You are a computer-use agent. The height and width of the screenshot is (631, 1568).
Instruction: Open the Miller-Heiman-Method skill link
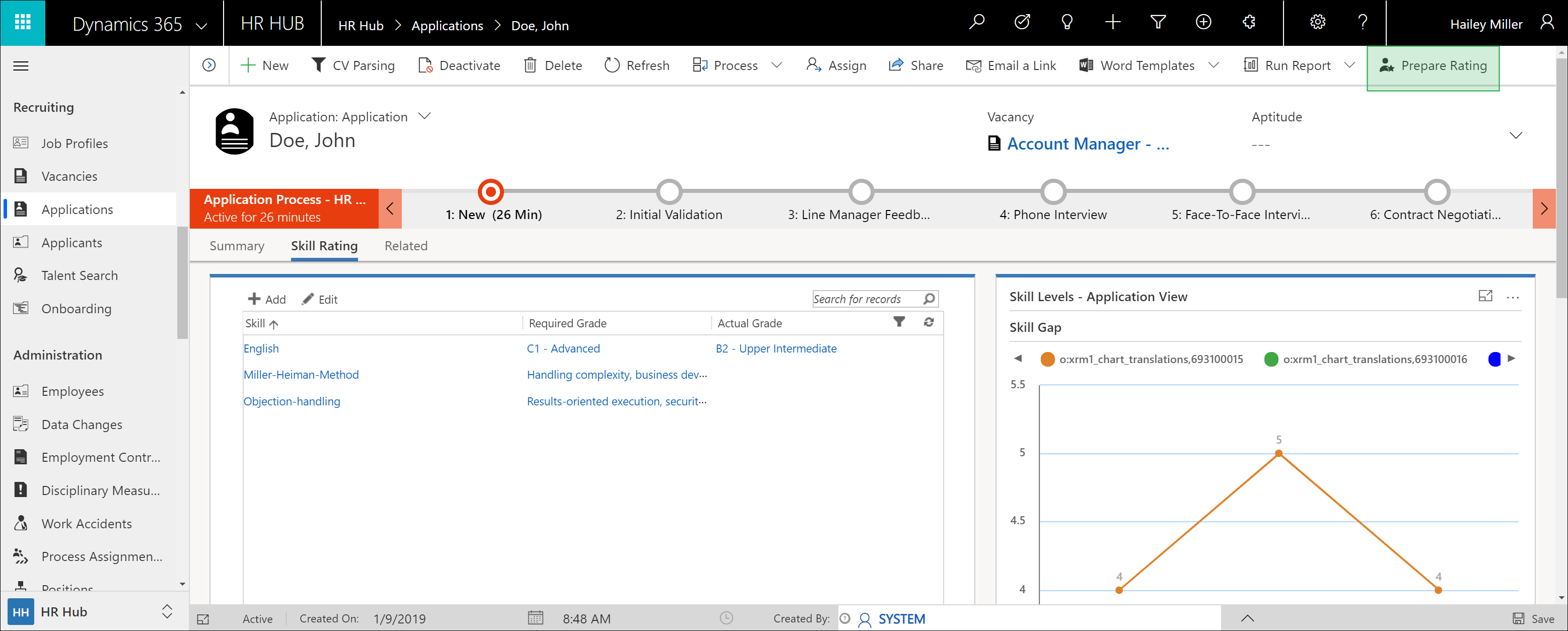click(x=301, y=374)
